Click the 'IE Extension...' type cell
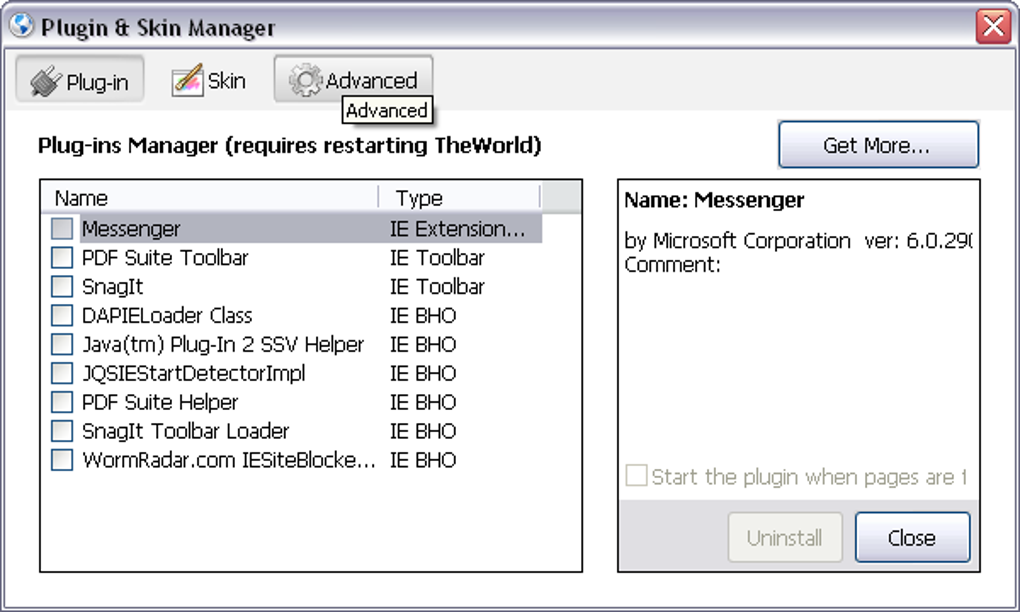This screenshot has height=612, width=1020. [457, 229]
